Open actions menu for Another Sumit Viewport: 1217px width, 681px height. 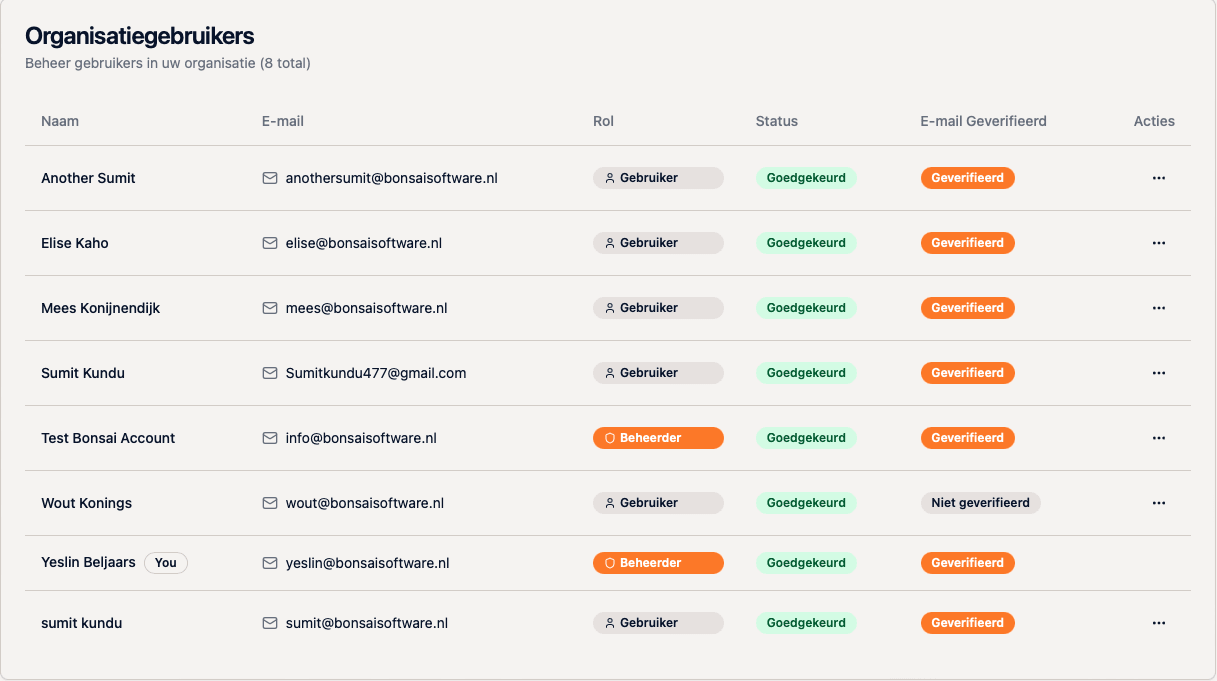click(x=1159, y=178)
